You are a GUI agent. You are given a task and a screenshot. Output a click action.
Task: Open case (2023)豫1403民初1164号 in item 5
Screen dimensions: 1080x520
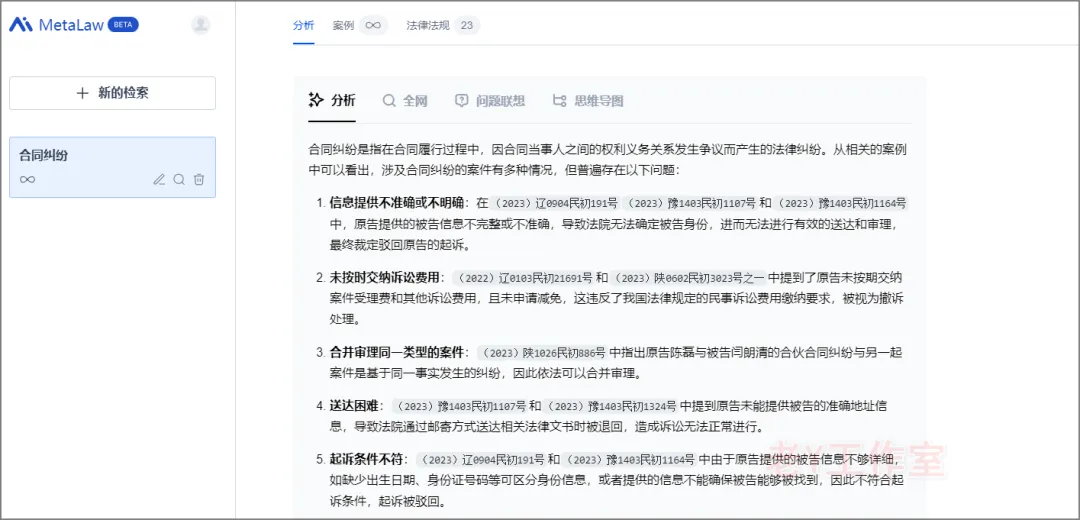point(630,459)
